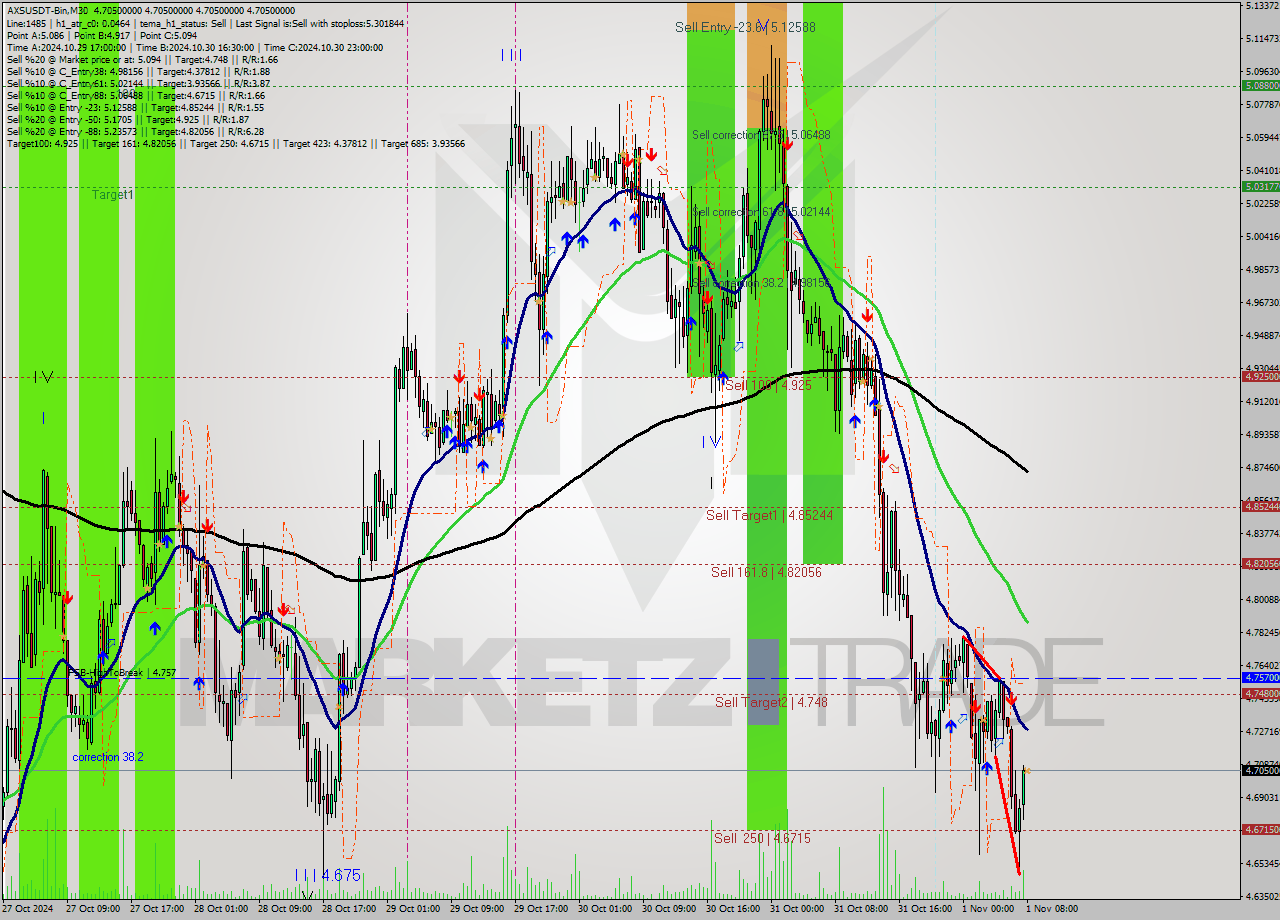Click the '31 Oct 16:00' time axis label

click(924, 909)
